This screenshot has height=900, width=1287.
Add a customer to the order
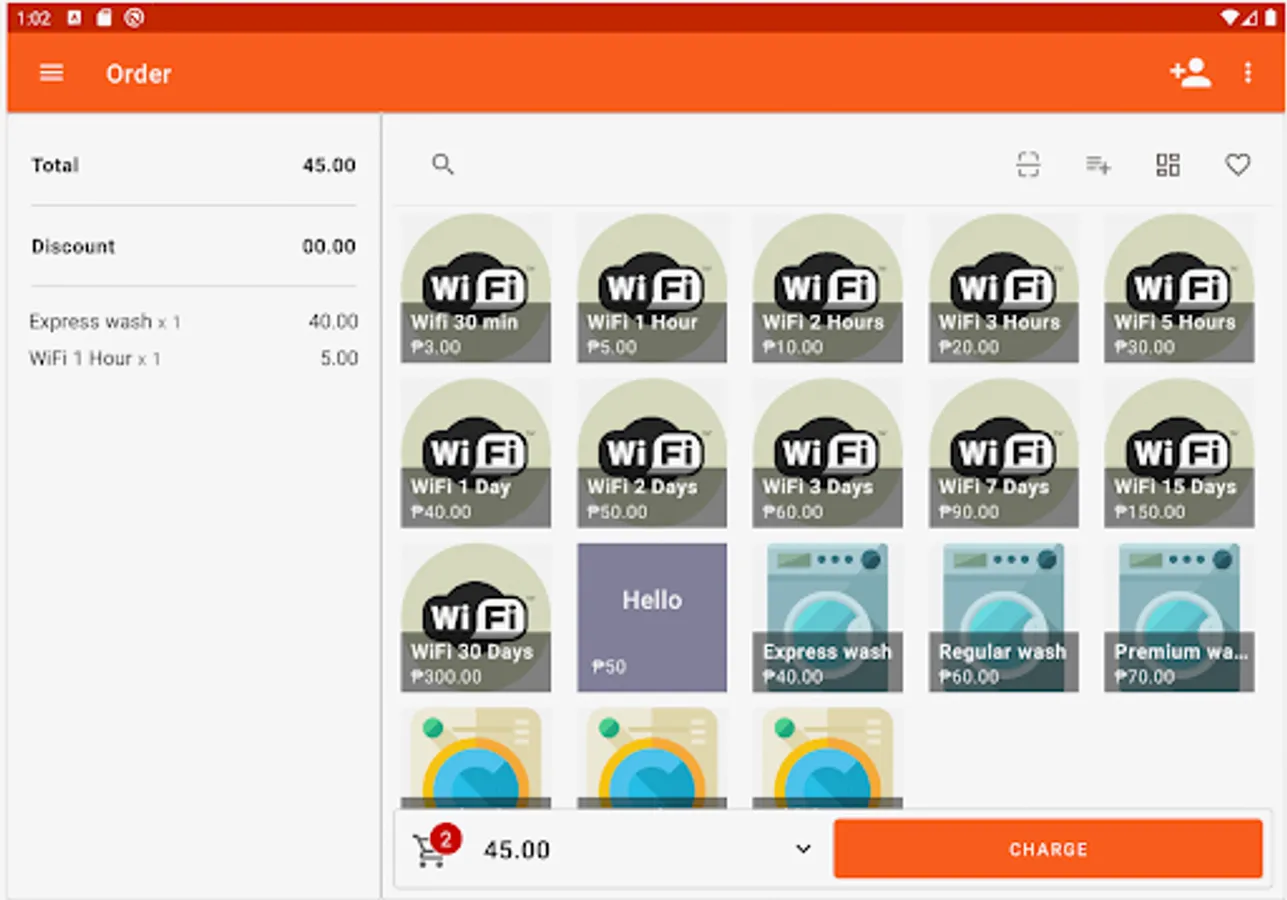point(1190,73)
